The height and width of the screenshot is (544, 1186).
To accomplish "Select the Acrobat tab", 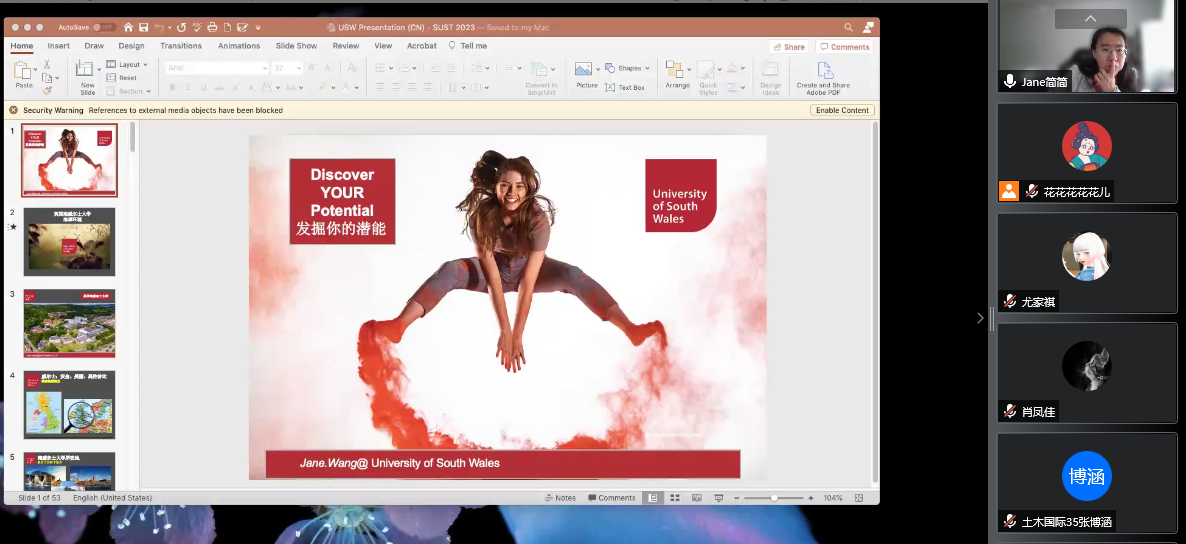I will coord(422,46).
